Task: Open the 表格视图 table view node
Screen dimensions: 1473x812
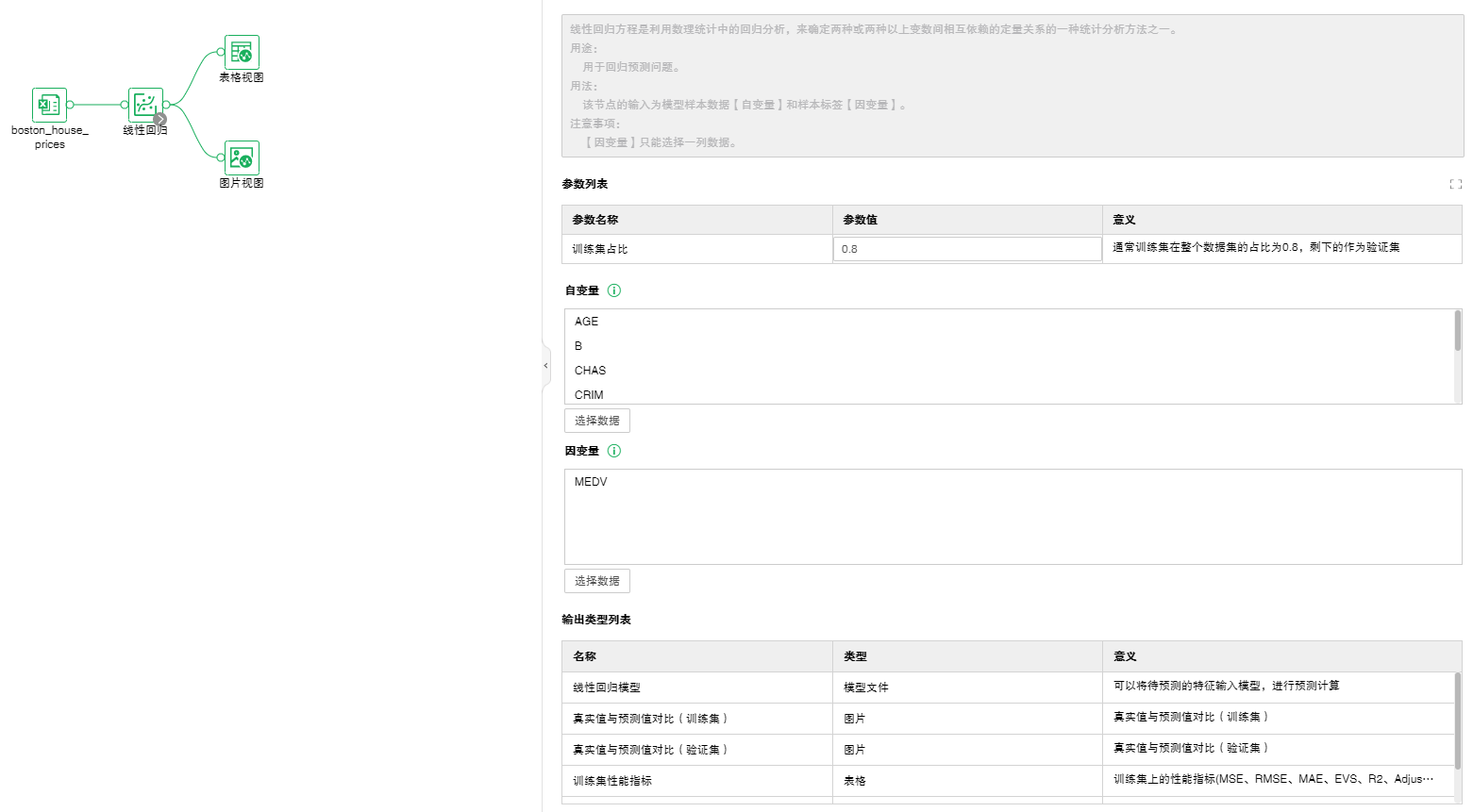Action: (242, 52)
